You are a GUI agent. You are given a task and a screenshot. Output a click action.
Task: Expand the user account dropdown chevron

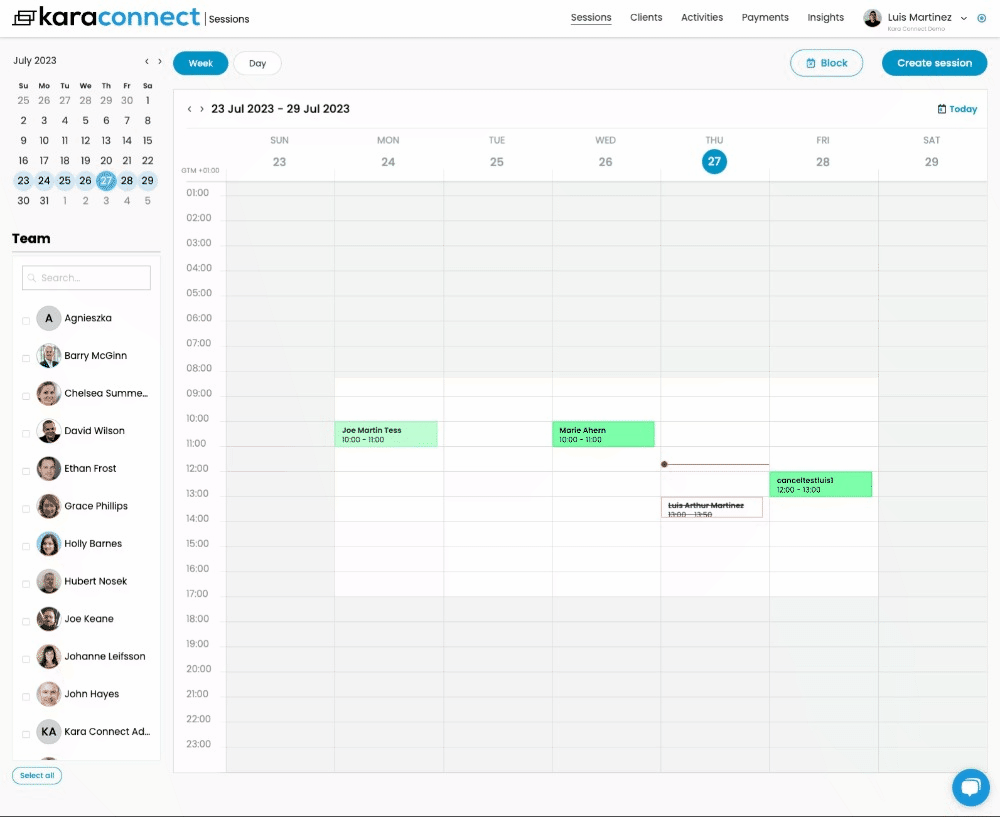tap(964, 18)
